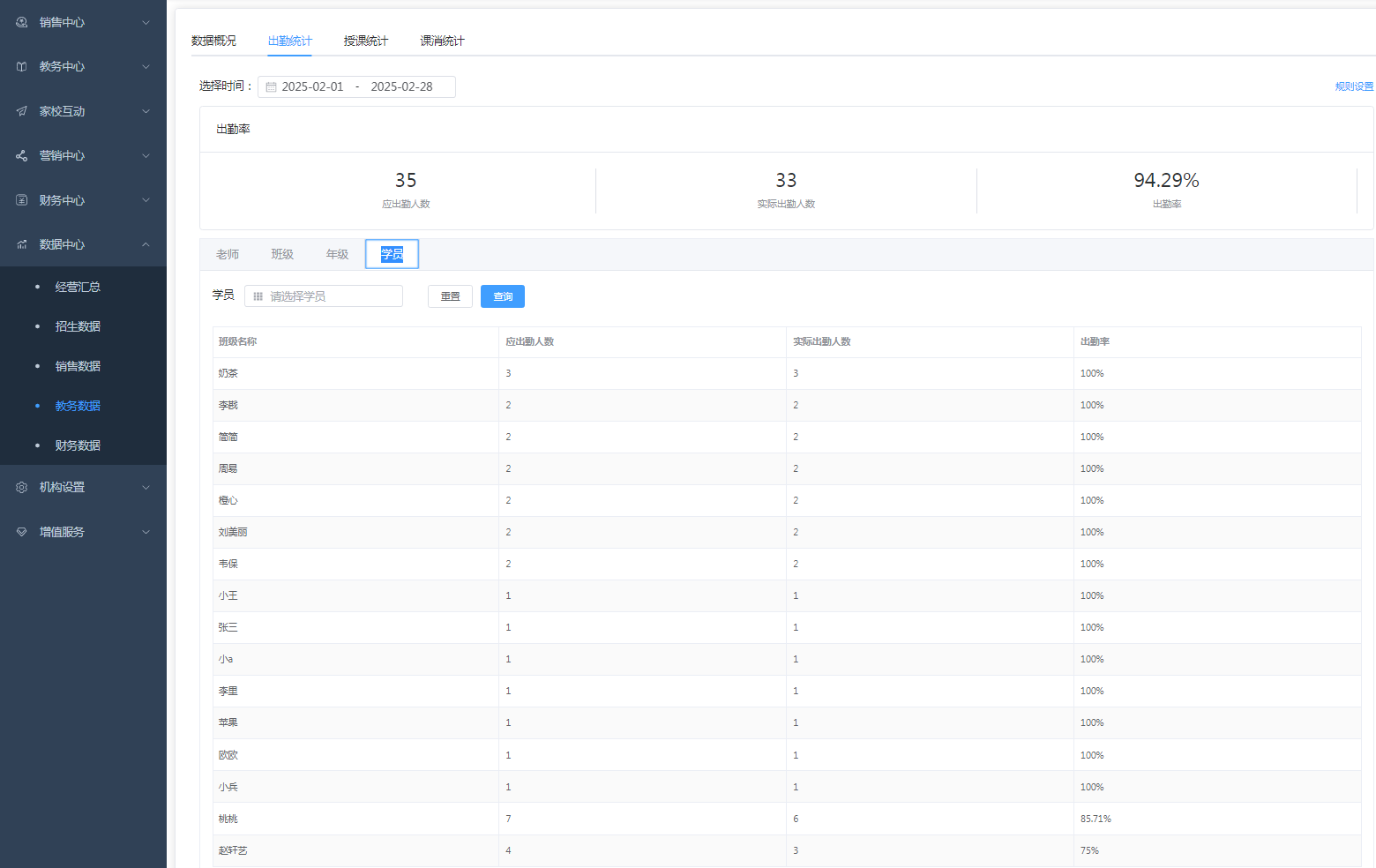Open 经营汇总 in the sidebar

click(x=78, y=287)
